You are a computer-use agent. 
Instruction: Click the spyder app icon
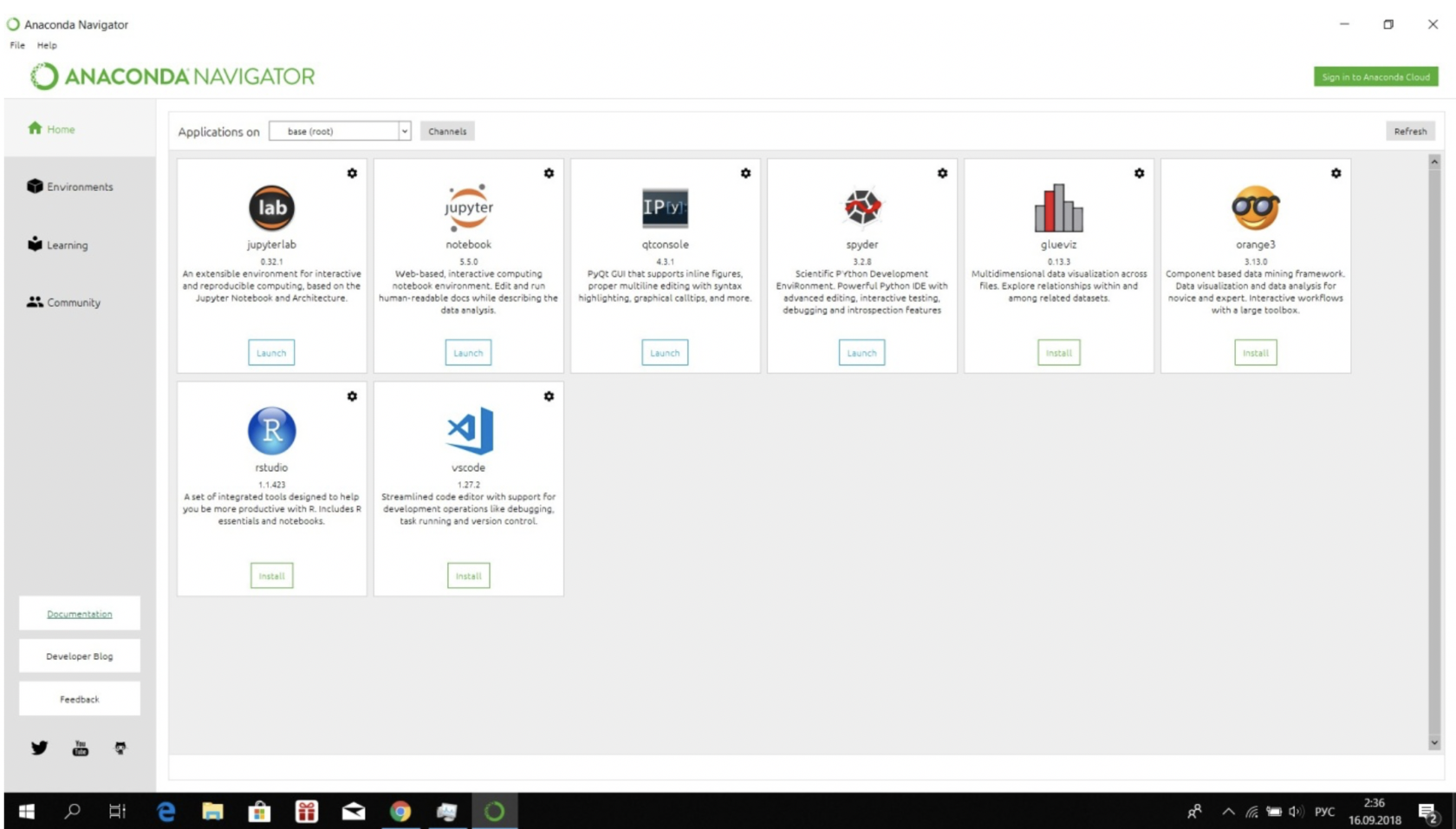click(x=862, y=206)
